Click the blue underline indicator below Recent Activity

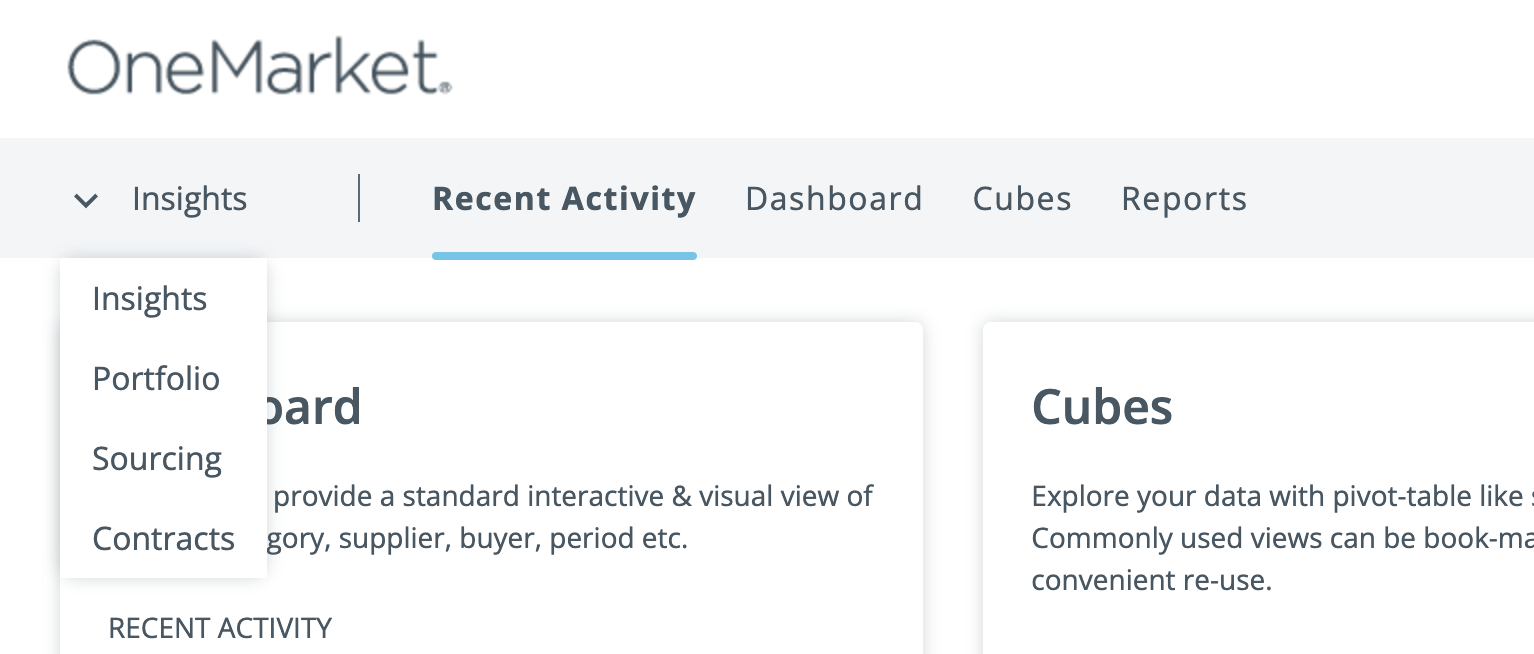coord(564,257)
